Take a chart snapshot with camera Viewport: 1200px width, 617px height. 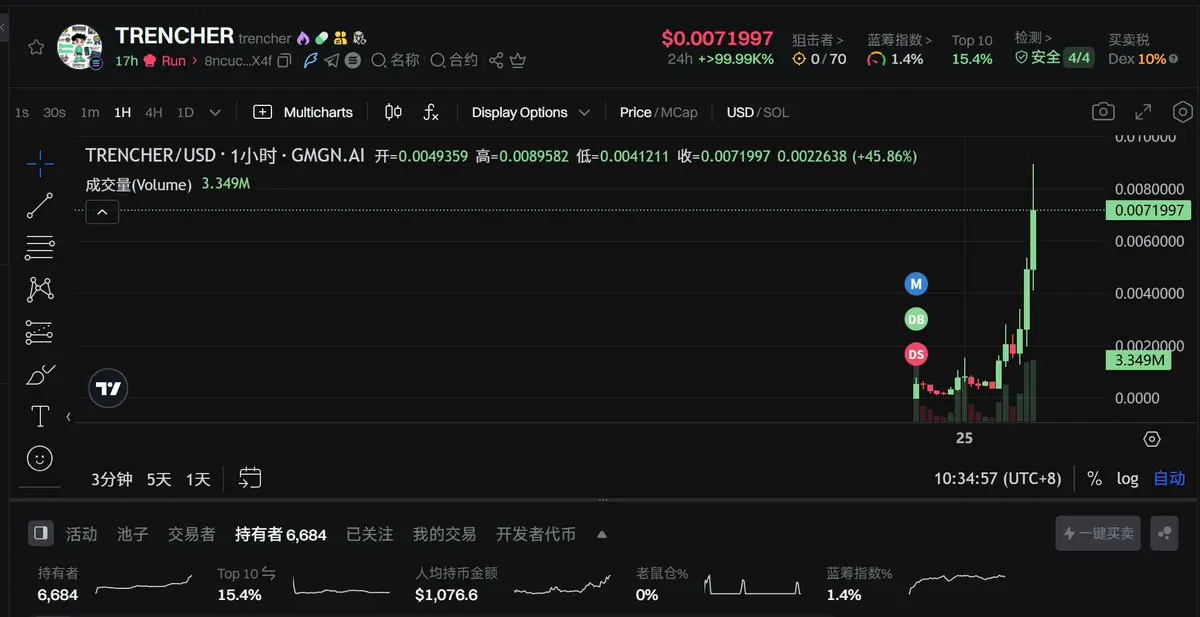[x=1103, y=112]
